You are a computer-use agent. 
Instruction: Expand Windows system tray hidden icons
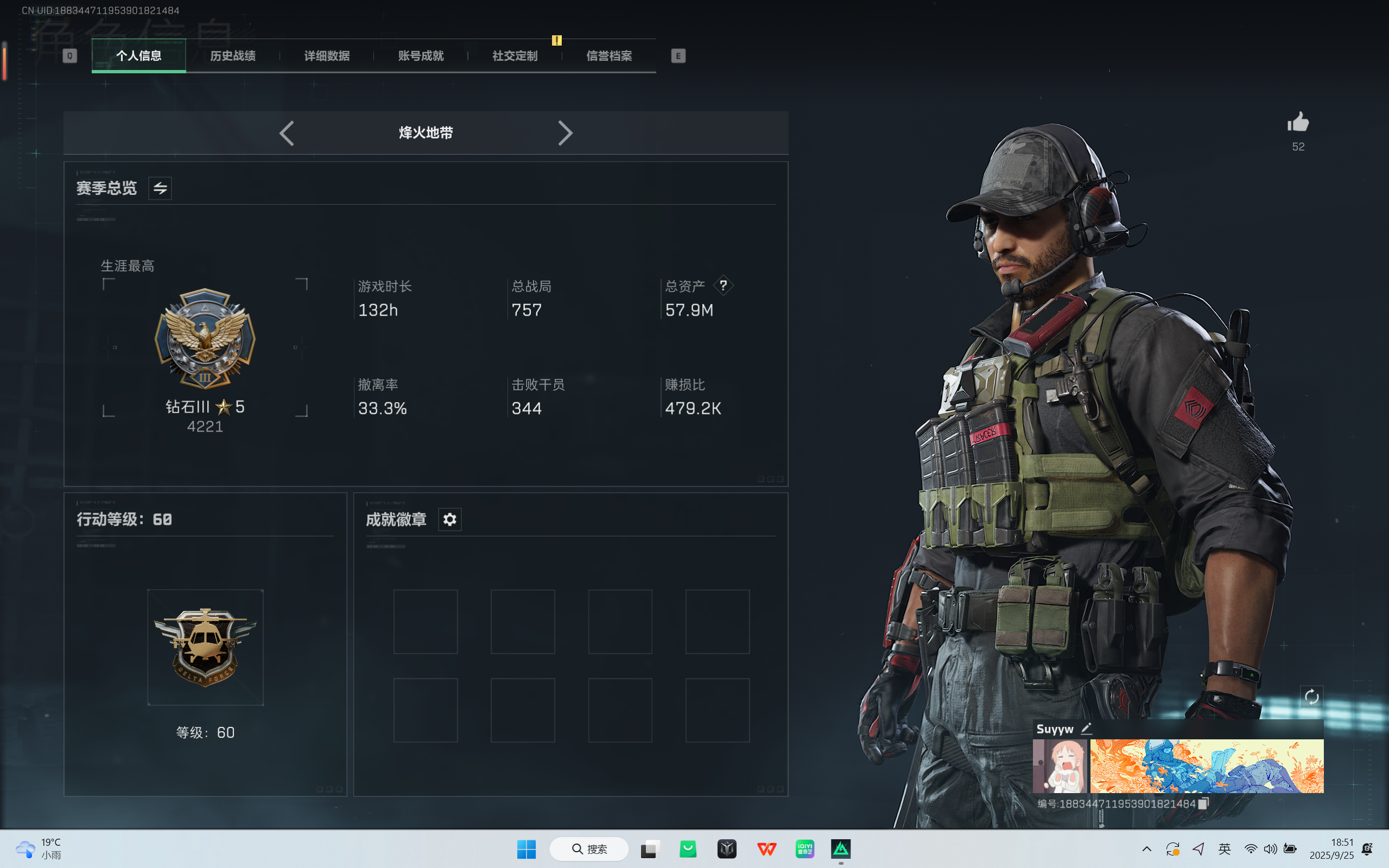[x=1146, y=849]
